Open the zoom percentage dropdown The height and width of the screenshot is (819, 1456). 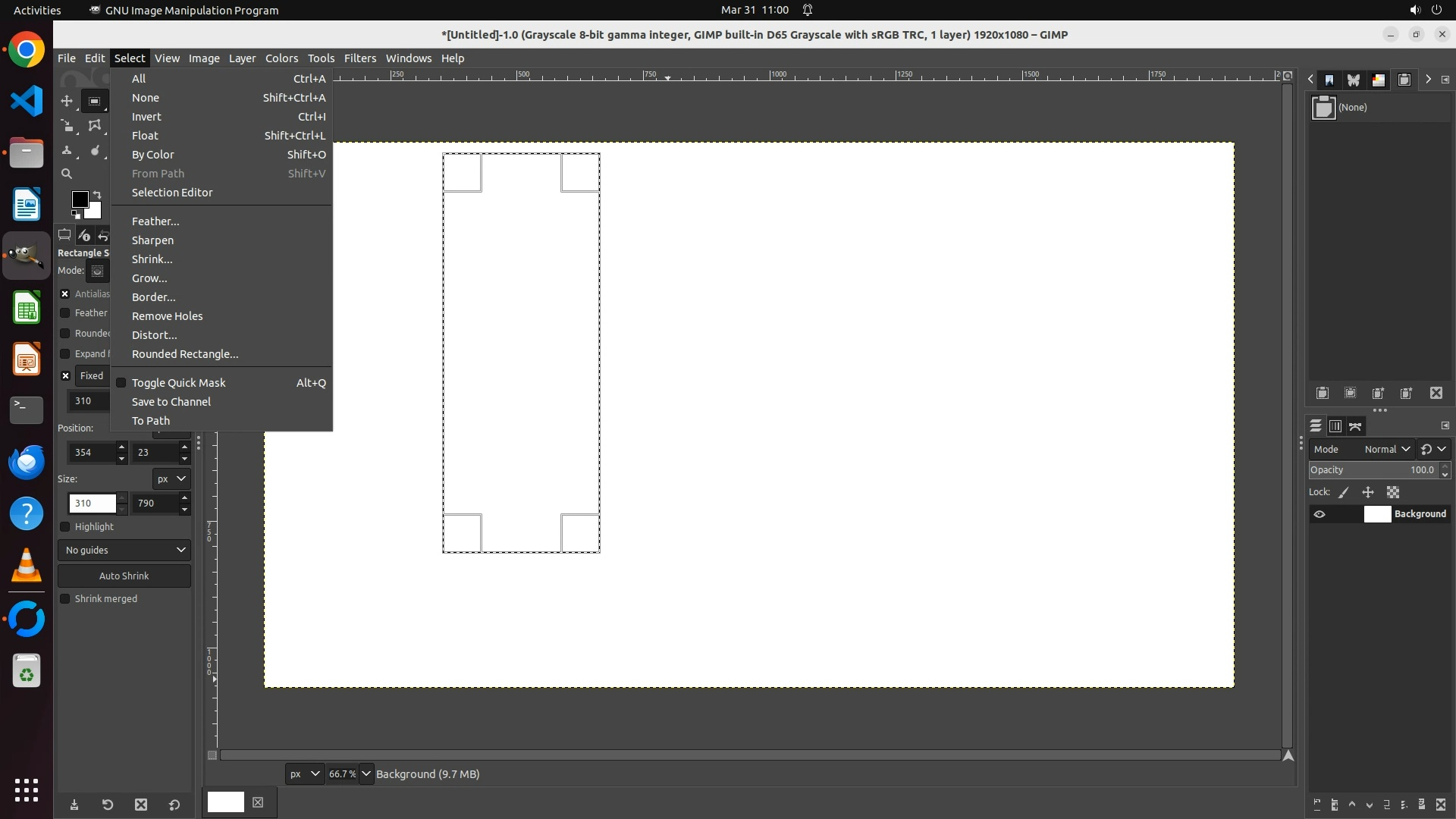coord(366,773)
